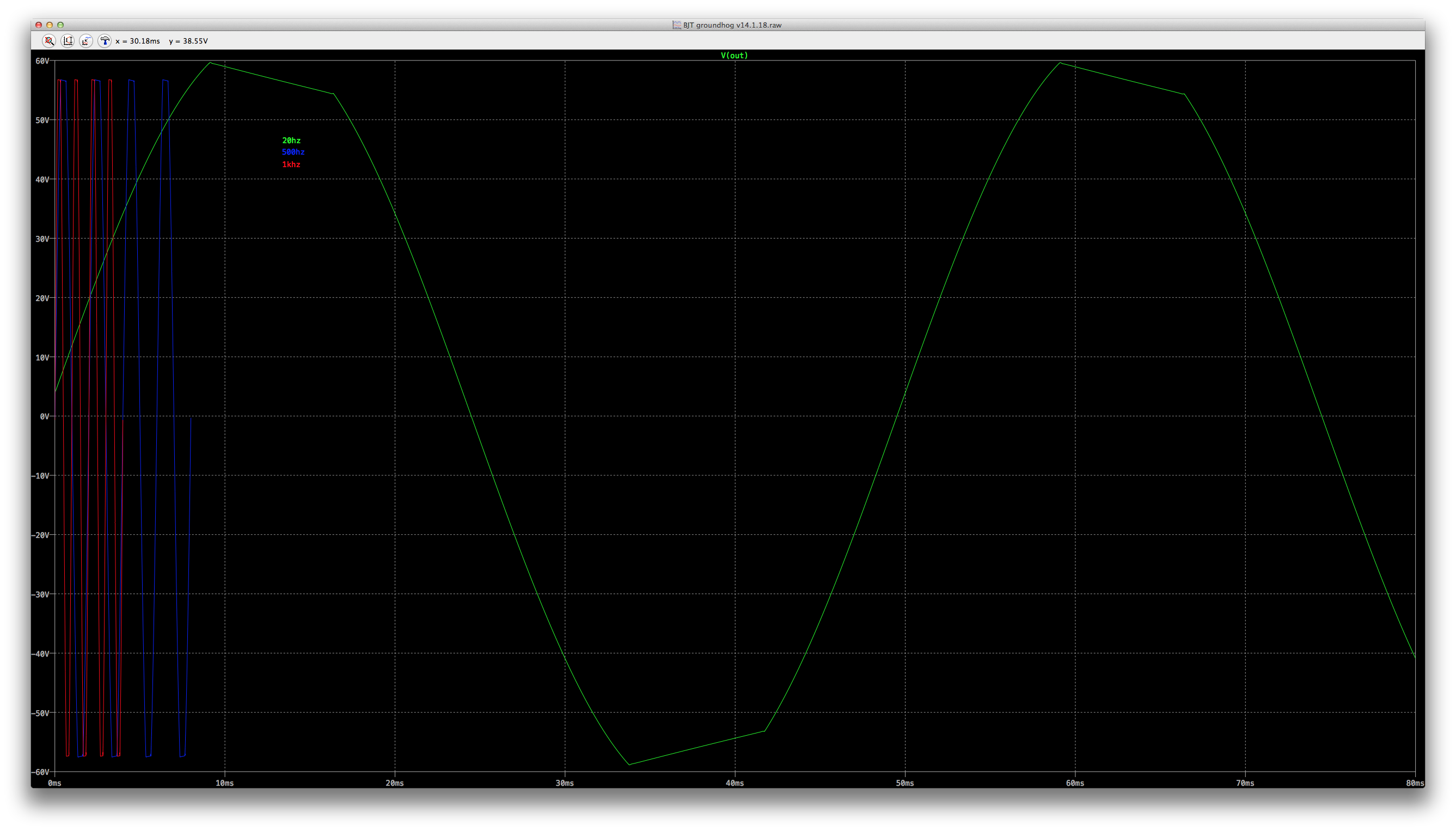
Task: Maximize the window with green button
Action: pos(60,25)
